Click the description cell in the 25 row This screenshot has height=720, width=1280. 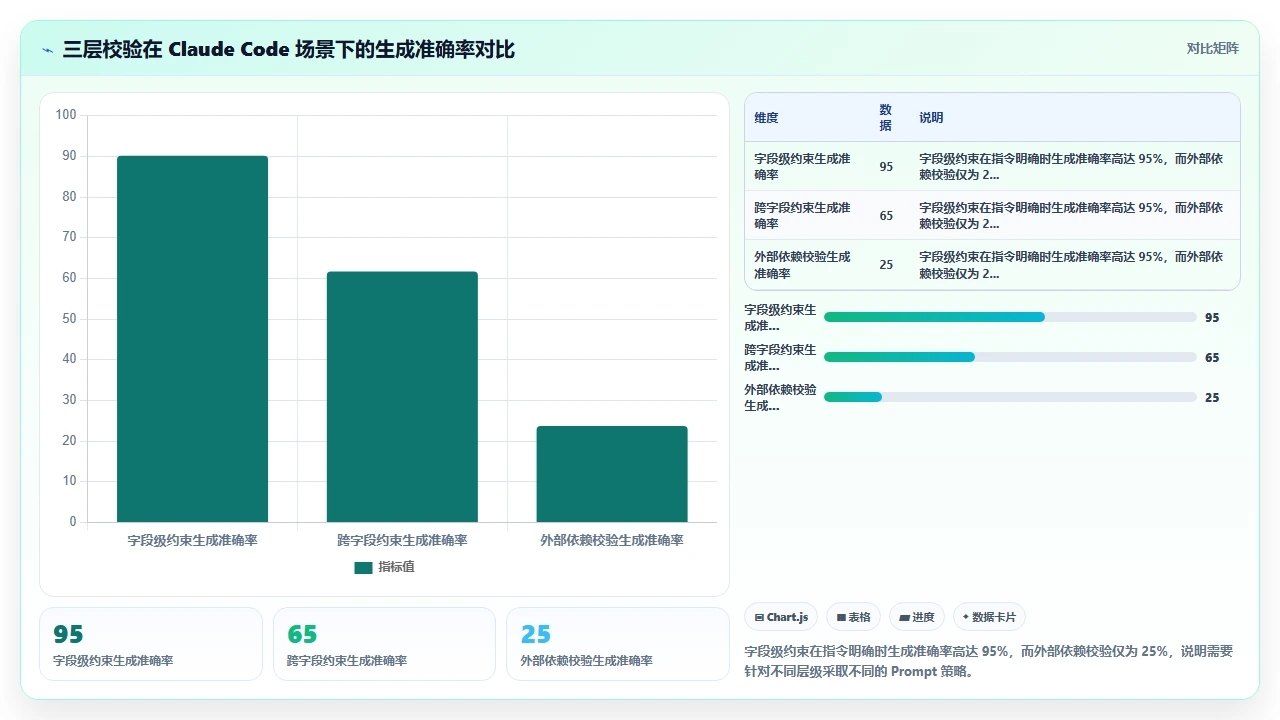[x=1074, y=264]
